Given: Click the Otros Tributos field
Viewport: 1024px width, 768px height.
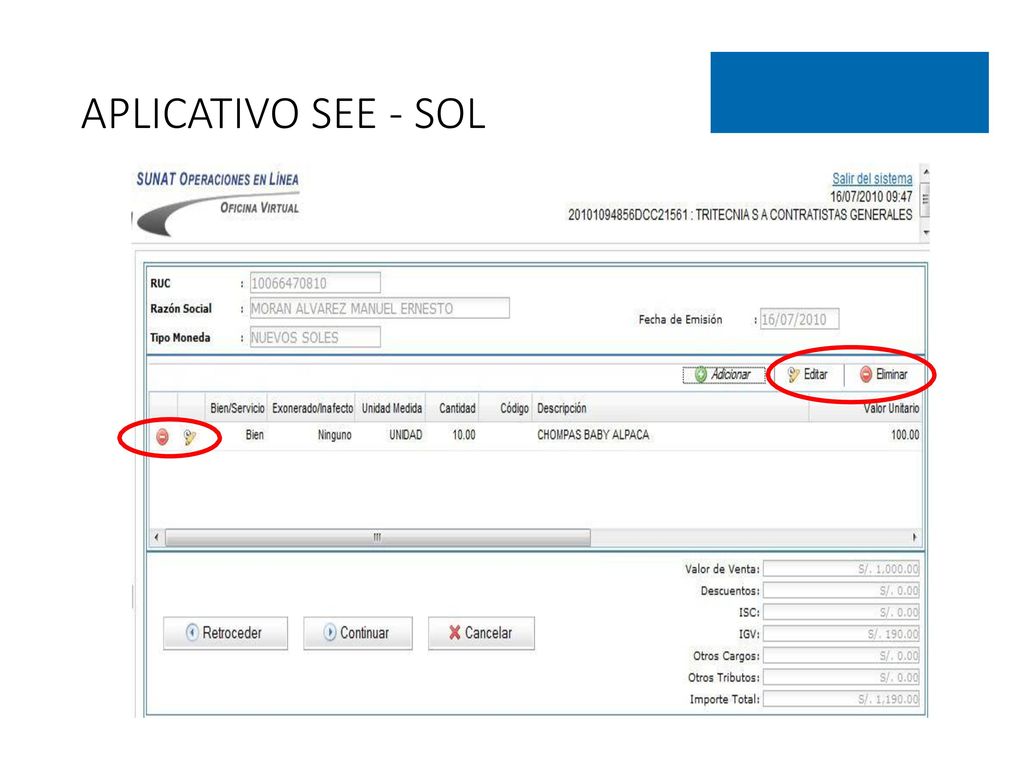Looking at the screenshot, I should click(841, 677).
